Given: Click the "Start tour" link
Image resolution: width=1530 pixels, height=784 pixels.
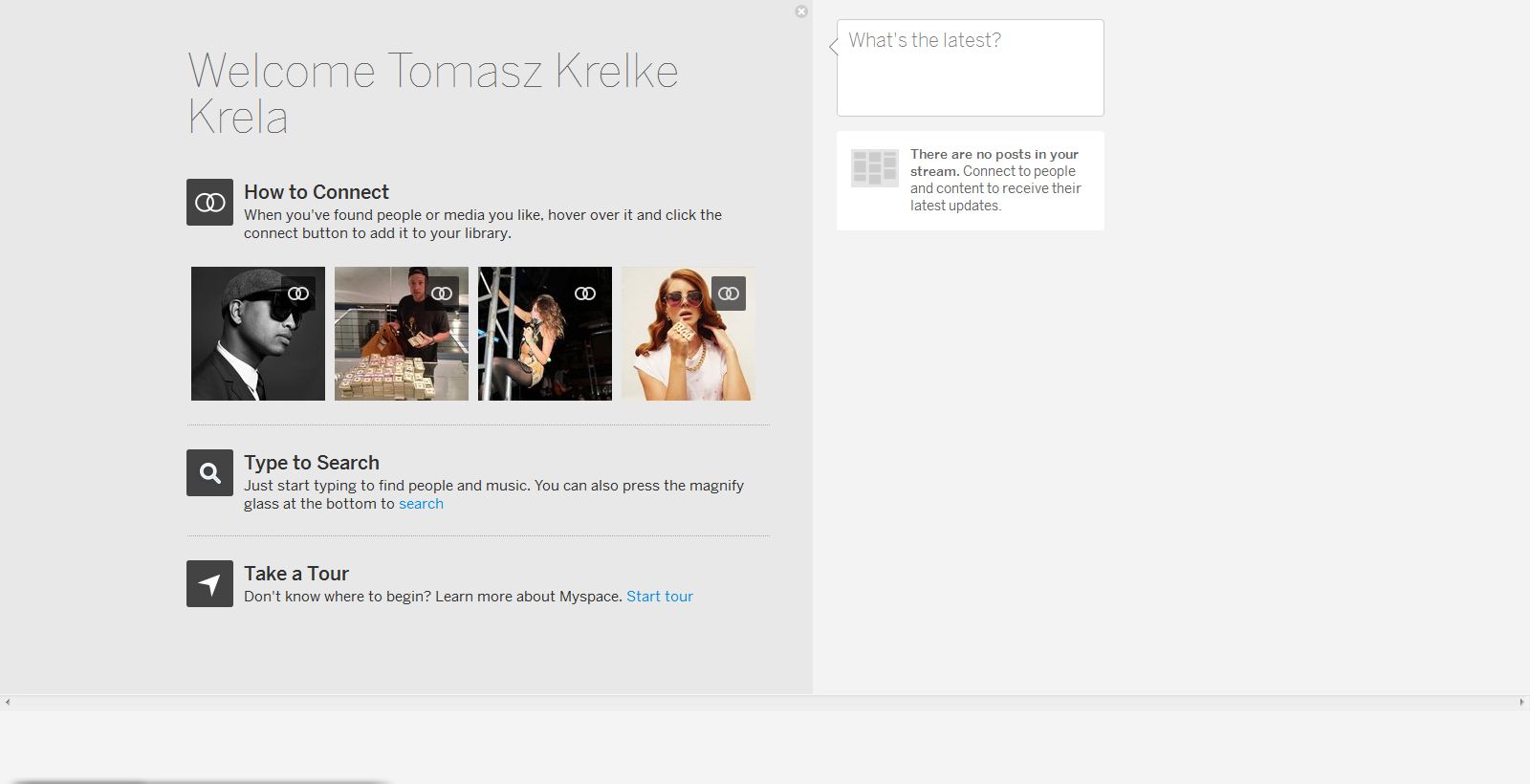Looking at the screenshot, I should tap(660, 597).
